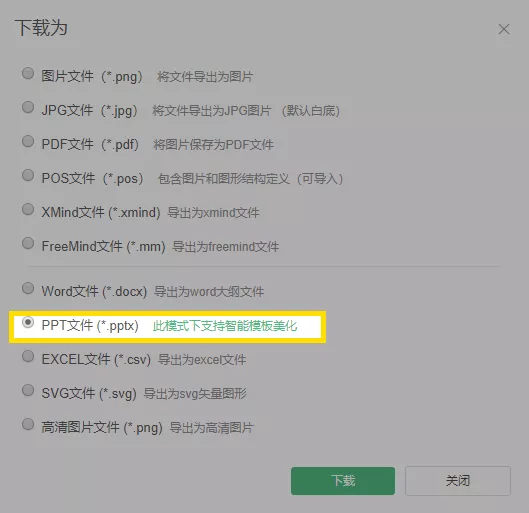The height and width of the screenshot is (513, 529).
Task: Pick the POS文件 (*.pos) radio button
Action: point(28,175)
